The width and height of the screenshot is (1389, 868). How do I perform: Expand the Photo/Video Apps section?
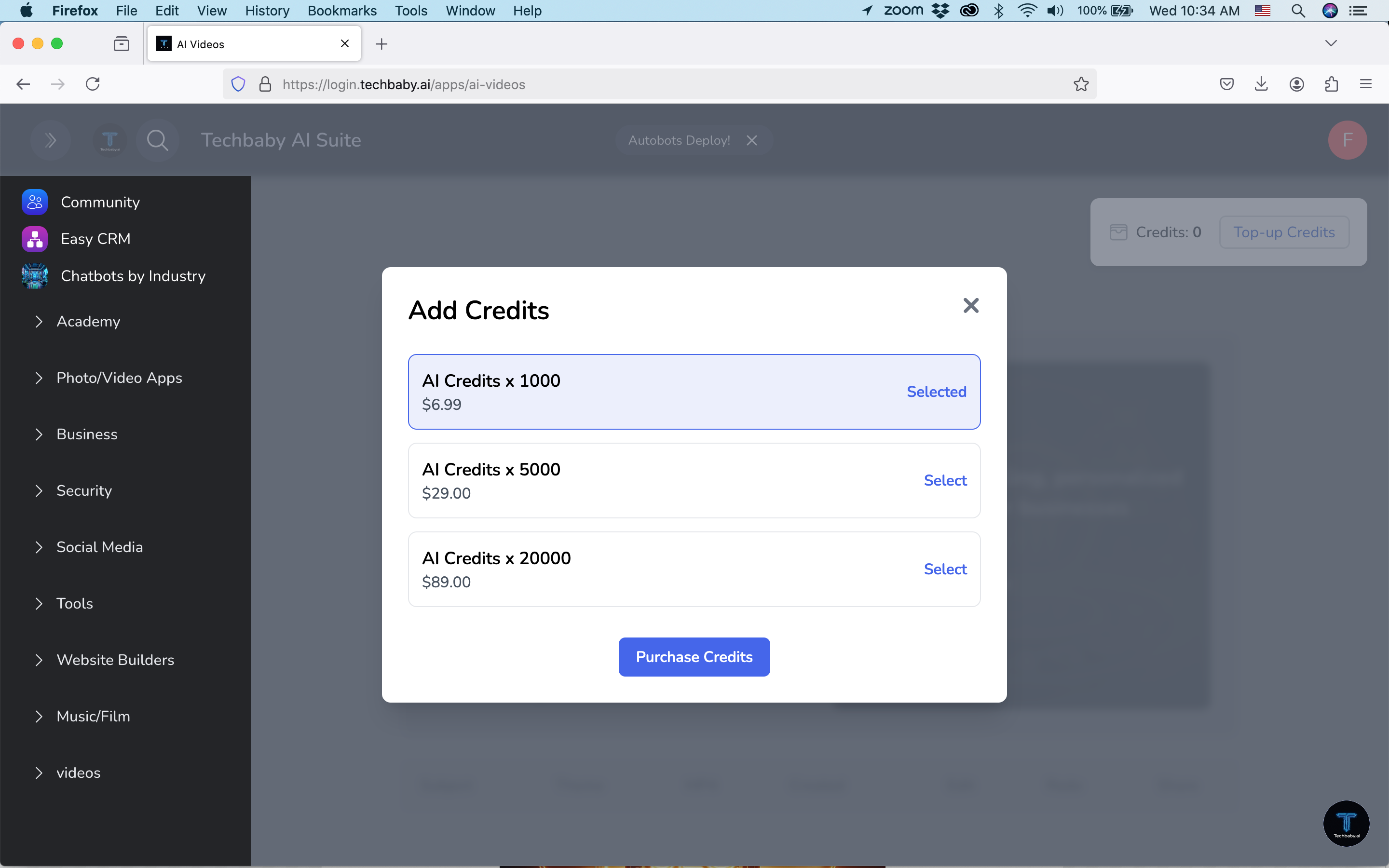point(119,378)
